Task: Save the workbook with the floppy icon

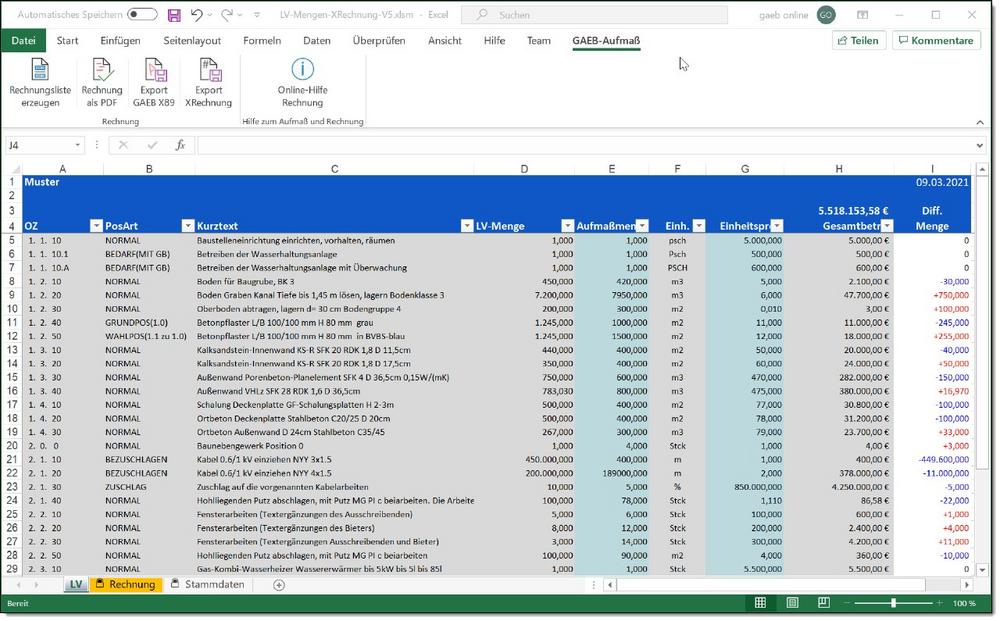Action: [x=173, y=15]
